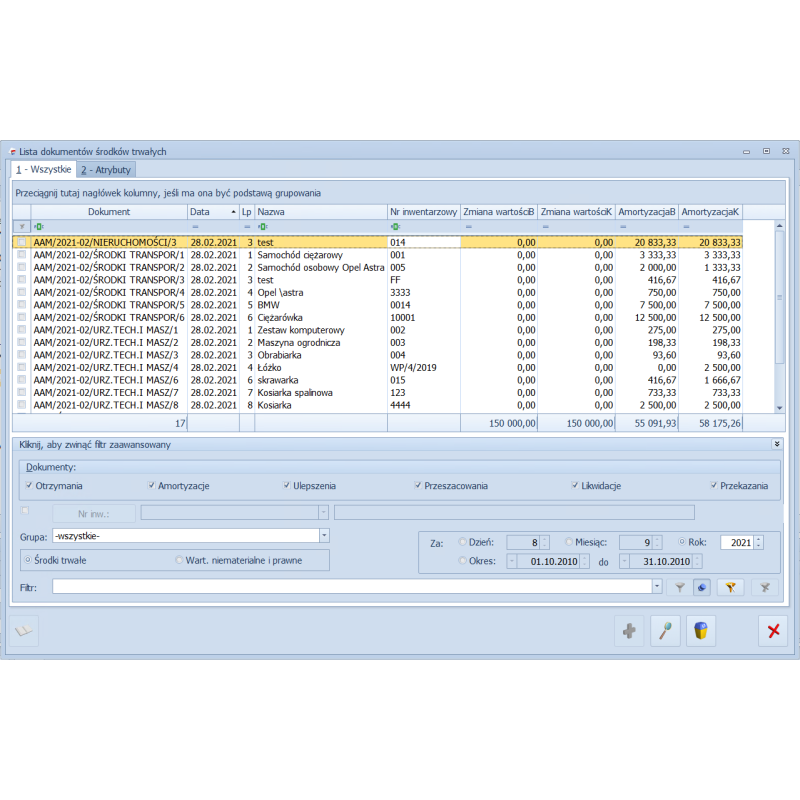Expand the Filtr combo box dropdown
This screenshot has height=800, width=800.
656,587
